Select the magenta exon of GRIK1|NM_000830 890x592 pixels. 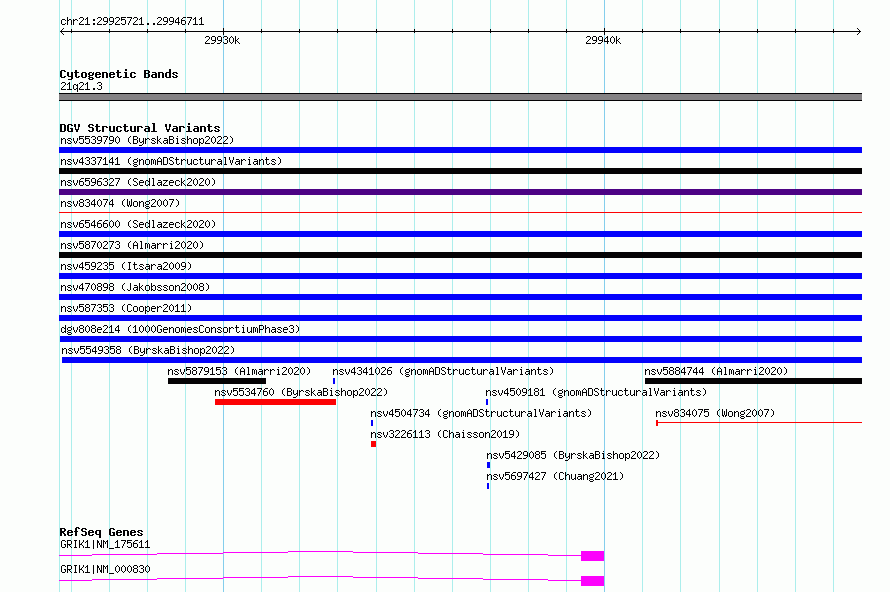tap(592, 581)
